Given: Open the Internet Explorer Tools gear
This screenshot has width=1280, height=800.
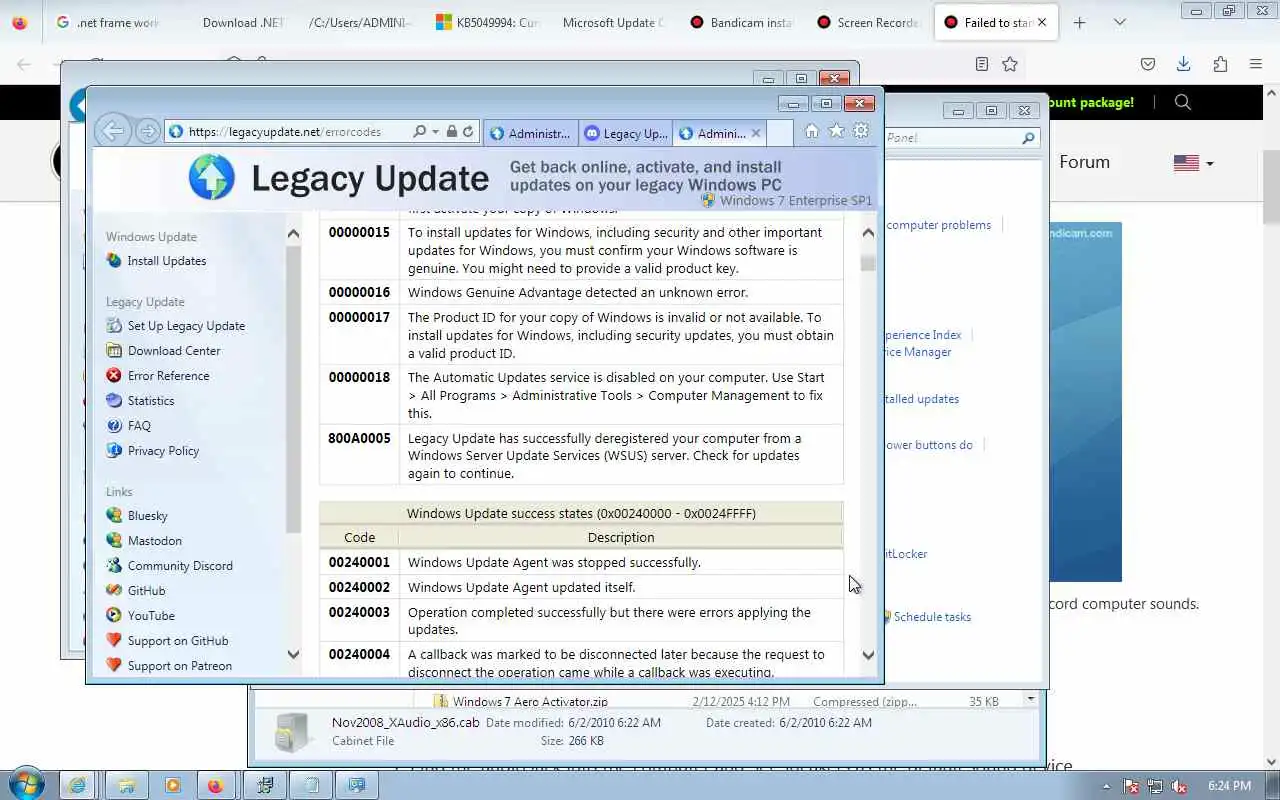Looking at the screenshot, I should [x=860, y=131].
